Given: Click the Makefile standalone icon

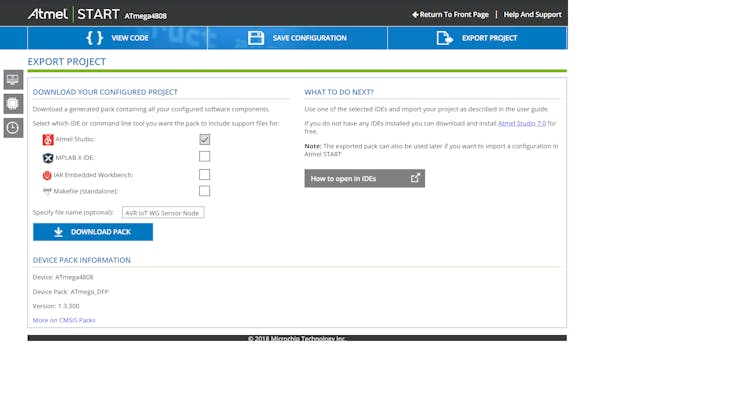Looking at the screenshot, I should tap(47, 191).
